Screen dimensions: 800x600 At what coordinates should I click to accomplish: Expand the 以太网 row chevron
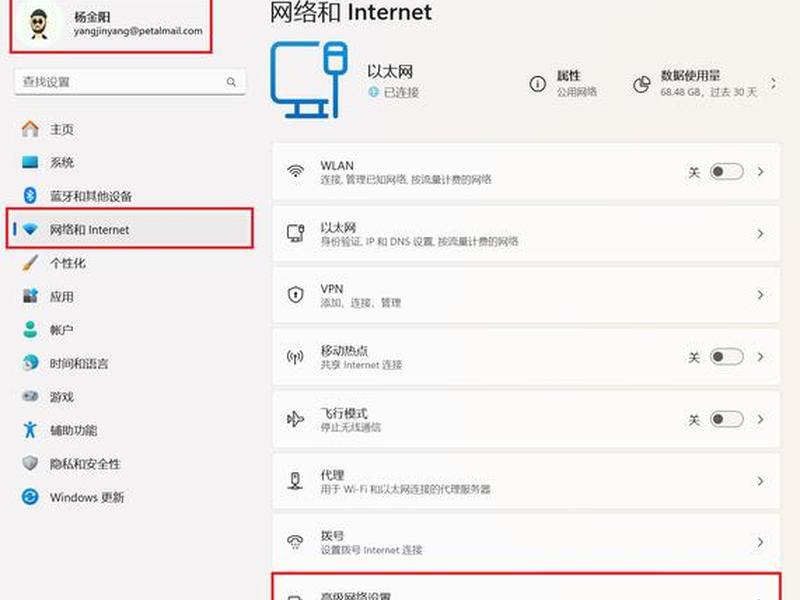[760, 234]
